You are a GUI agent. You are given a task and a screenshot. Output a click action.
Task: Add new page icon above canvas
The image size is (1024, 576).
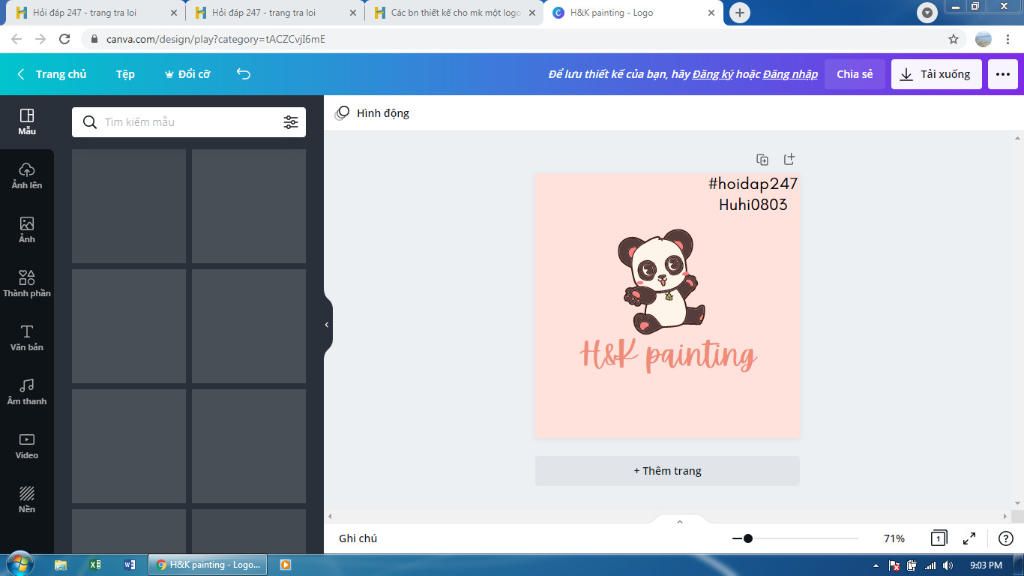(789, 159)
